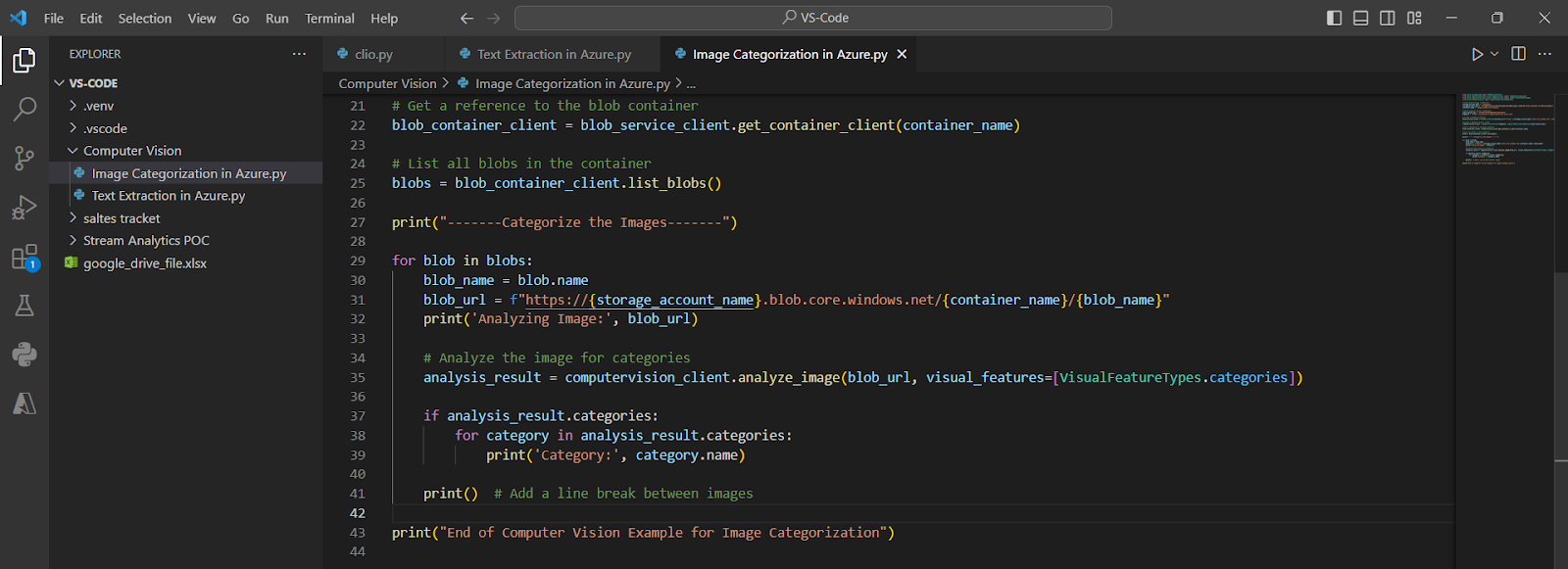Open the Source Control view
Viewport: 1568px width, 569px height.
[24, 158]
